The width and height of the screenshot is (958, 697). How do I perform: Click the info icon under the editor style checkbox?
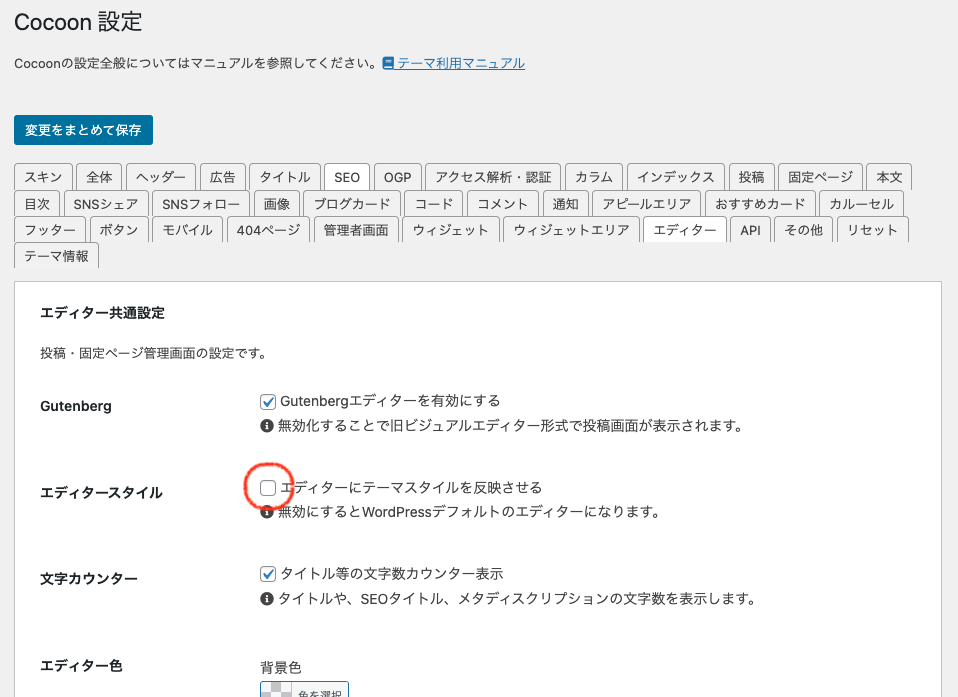click(267, 512)
